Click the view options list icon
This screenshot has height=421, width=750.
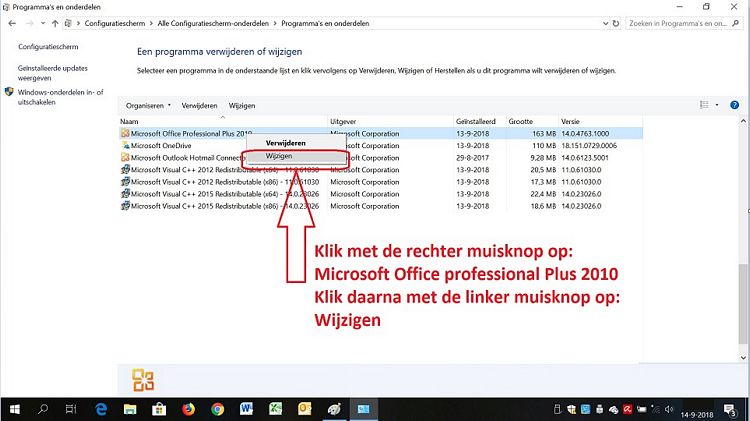pos(704,105)
